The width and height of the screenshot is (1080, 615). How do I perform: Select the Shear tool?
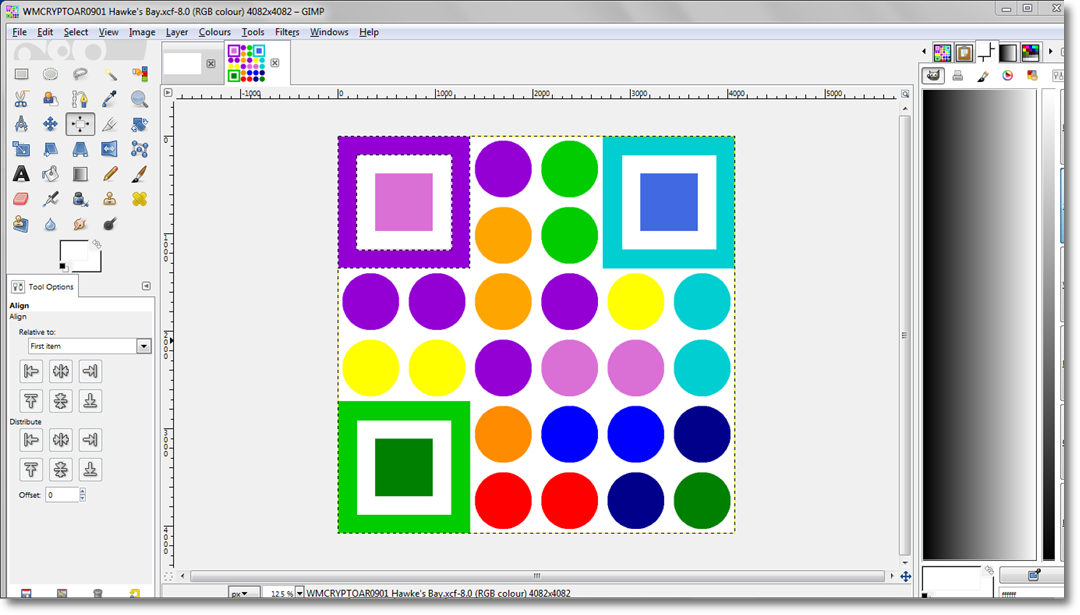coord(50,149)
